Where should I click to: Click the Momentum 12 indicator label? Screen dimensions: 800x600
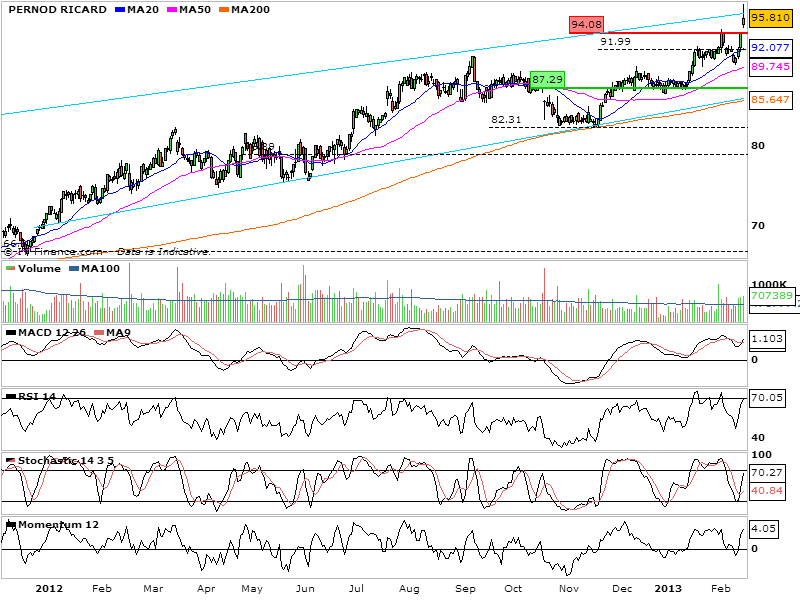[x=58, y=525]
